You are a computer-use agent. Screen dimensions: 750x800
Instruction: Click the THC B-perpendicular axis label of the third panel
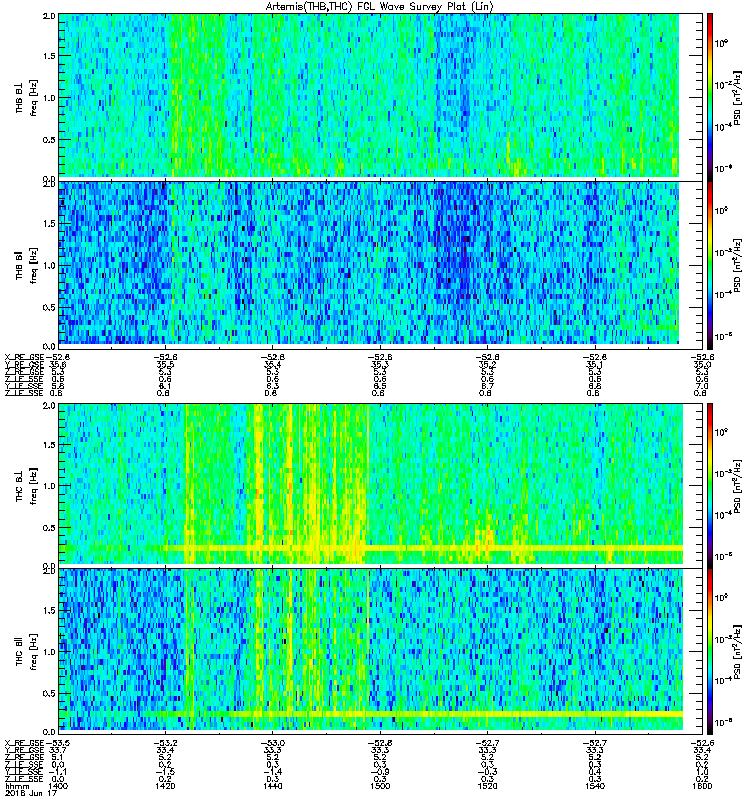tap(19, 485)
